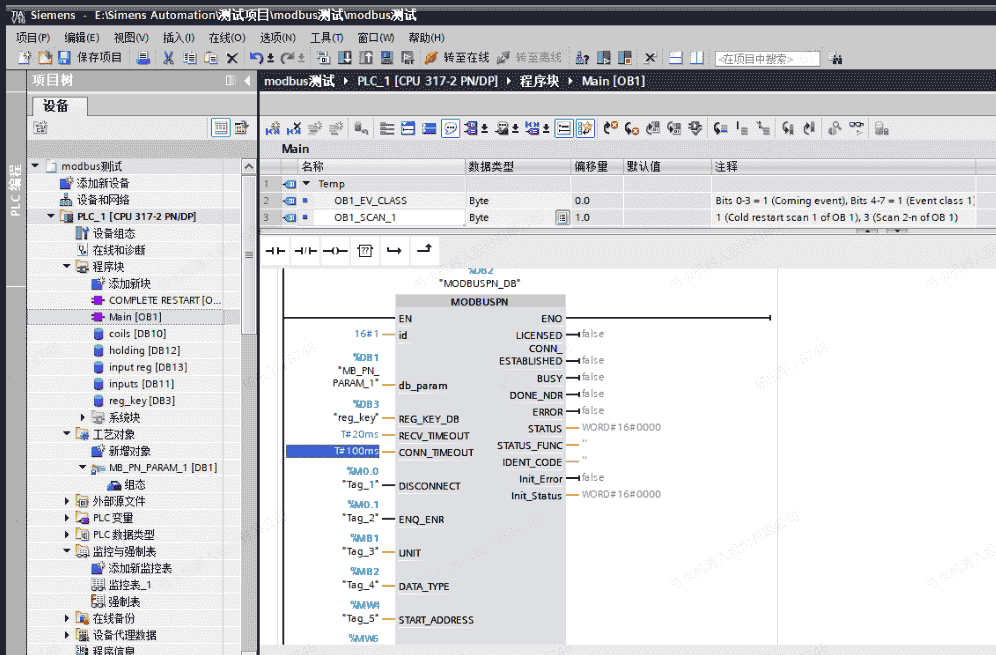Click the close branch icon
This screenshot has height=655, width=996.
point(424,249)
